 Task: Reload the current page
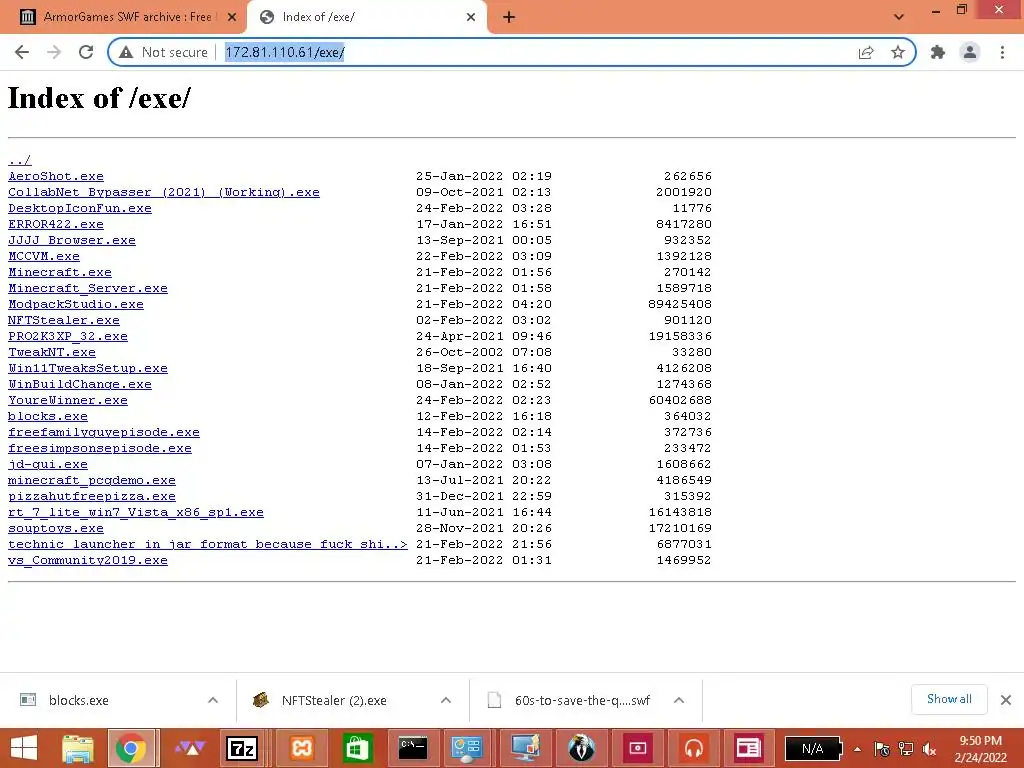[86, 52]
